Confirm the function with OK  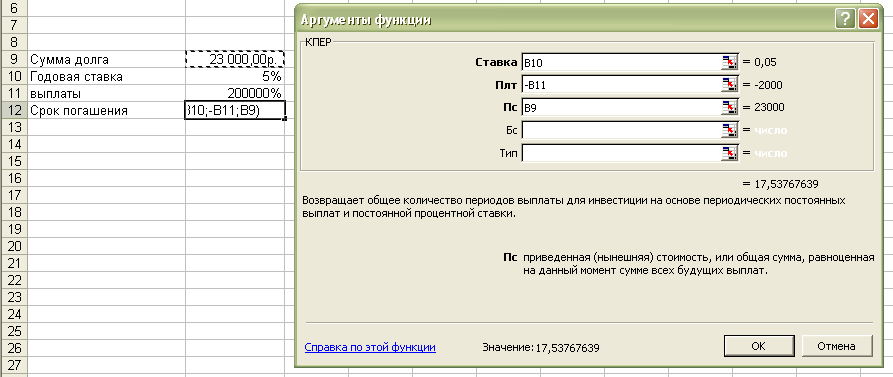point(759,346)
